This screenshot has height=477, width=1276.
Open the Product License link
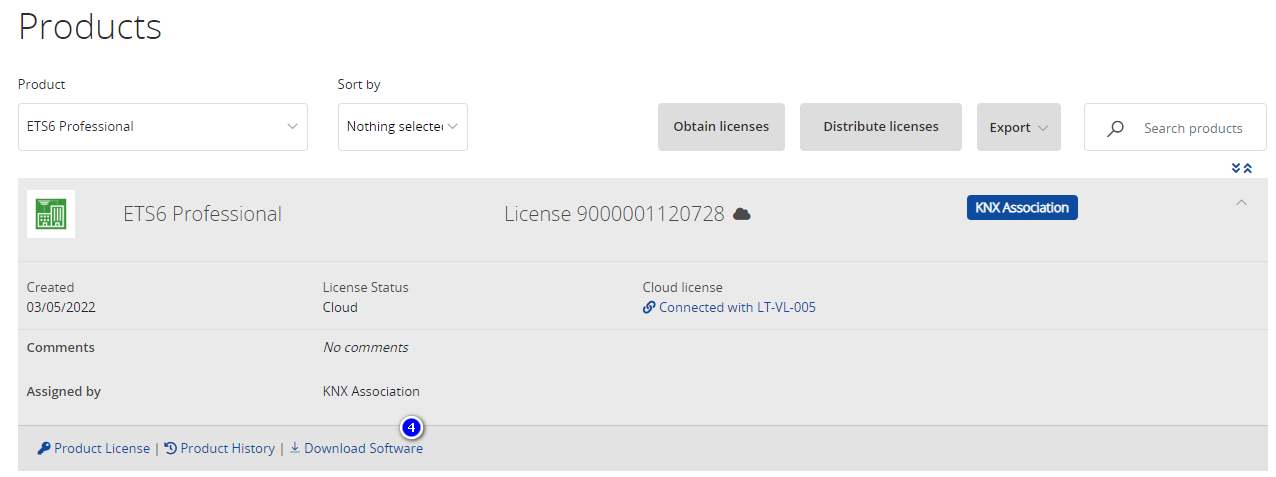(x=102, y=449)
